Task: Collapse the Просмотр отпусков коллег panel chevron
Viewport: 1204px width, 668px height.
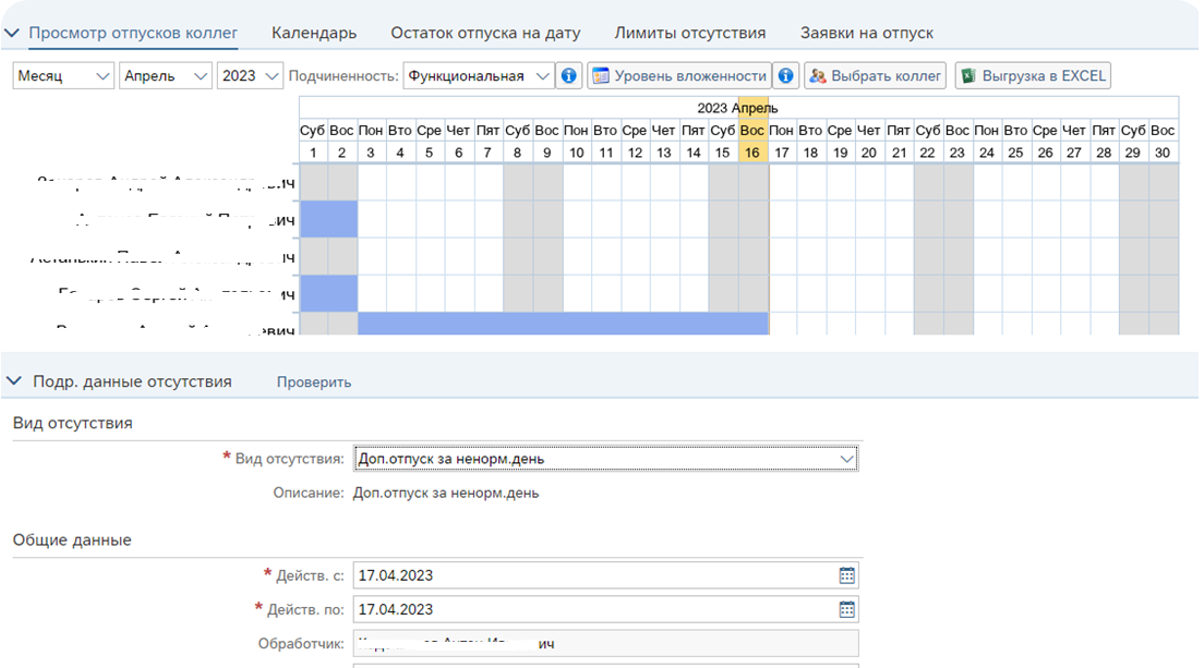Action: (x=12, y=33)
